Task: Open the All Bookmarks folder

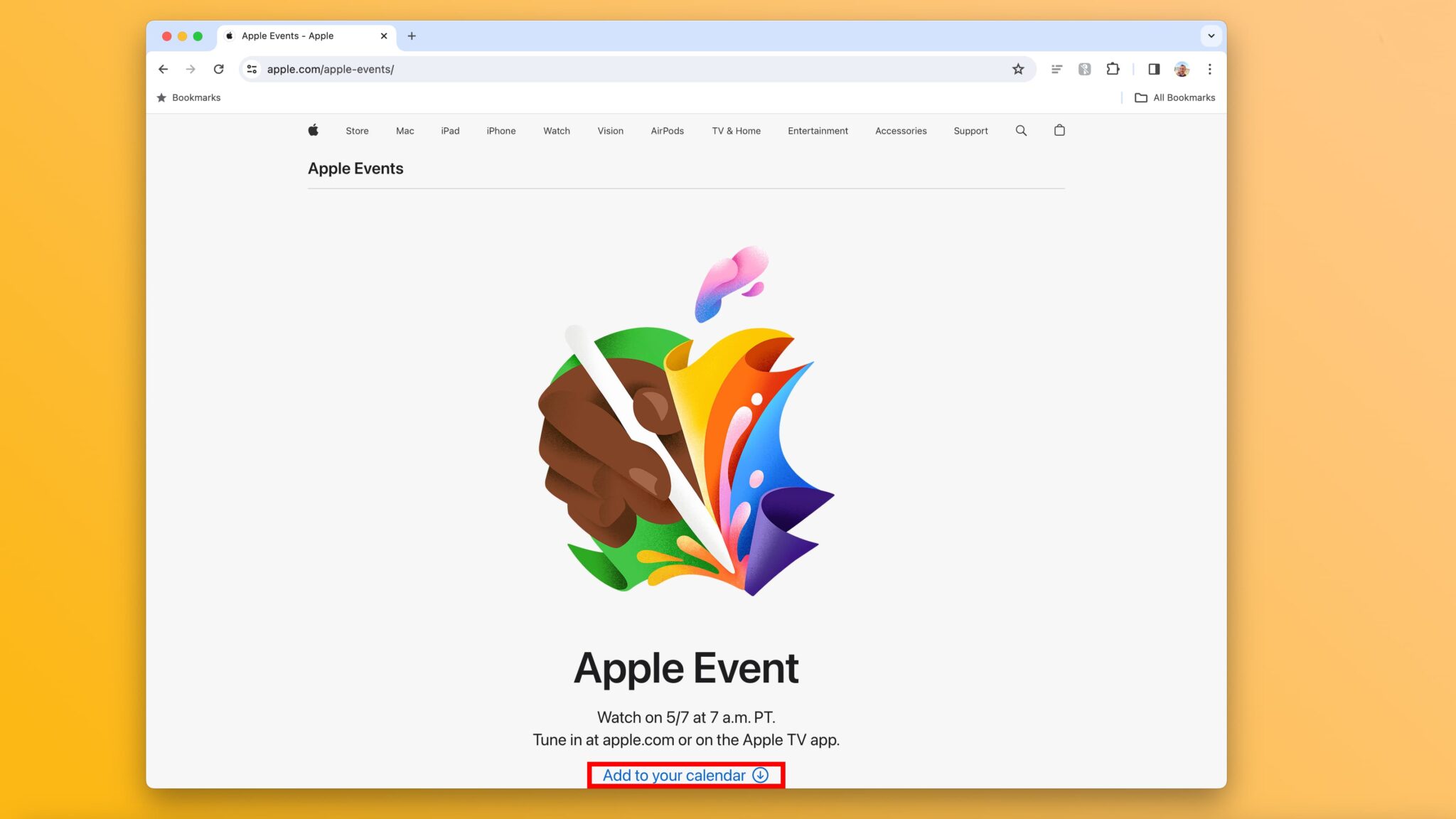Action: coord(1174,97)
